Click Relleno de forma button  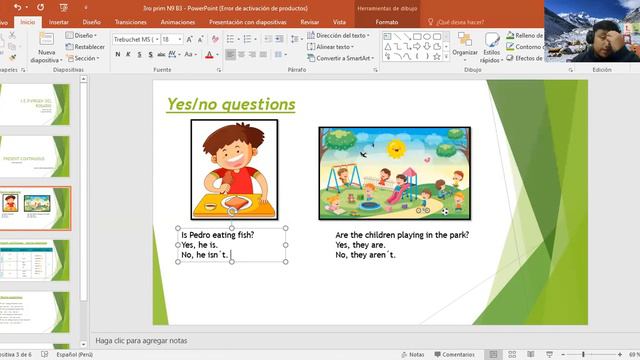(524, 36)
